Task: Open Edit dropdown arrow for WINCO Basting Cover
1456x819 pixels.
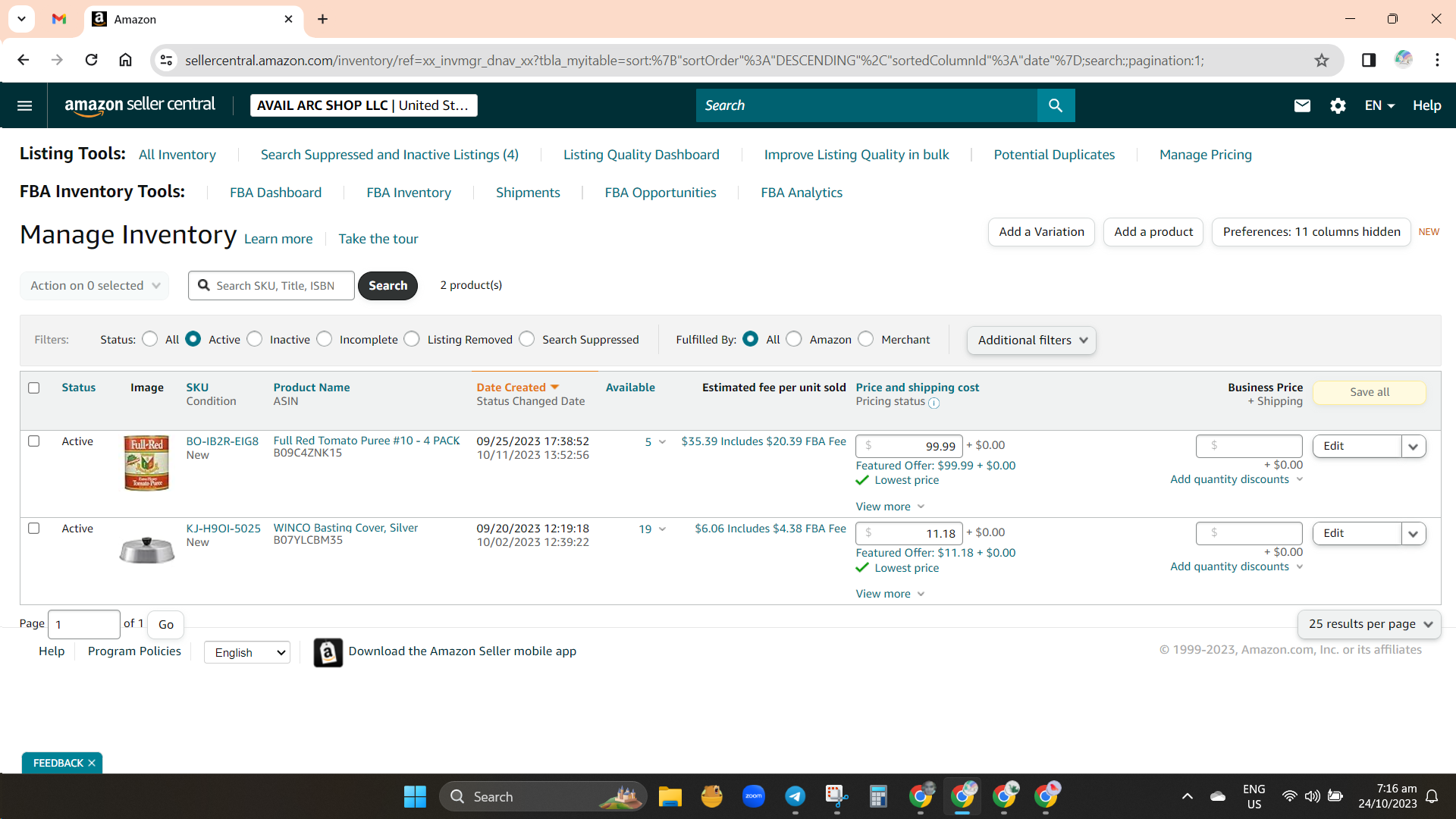Action: (x=1414, y=534)
